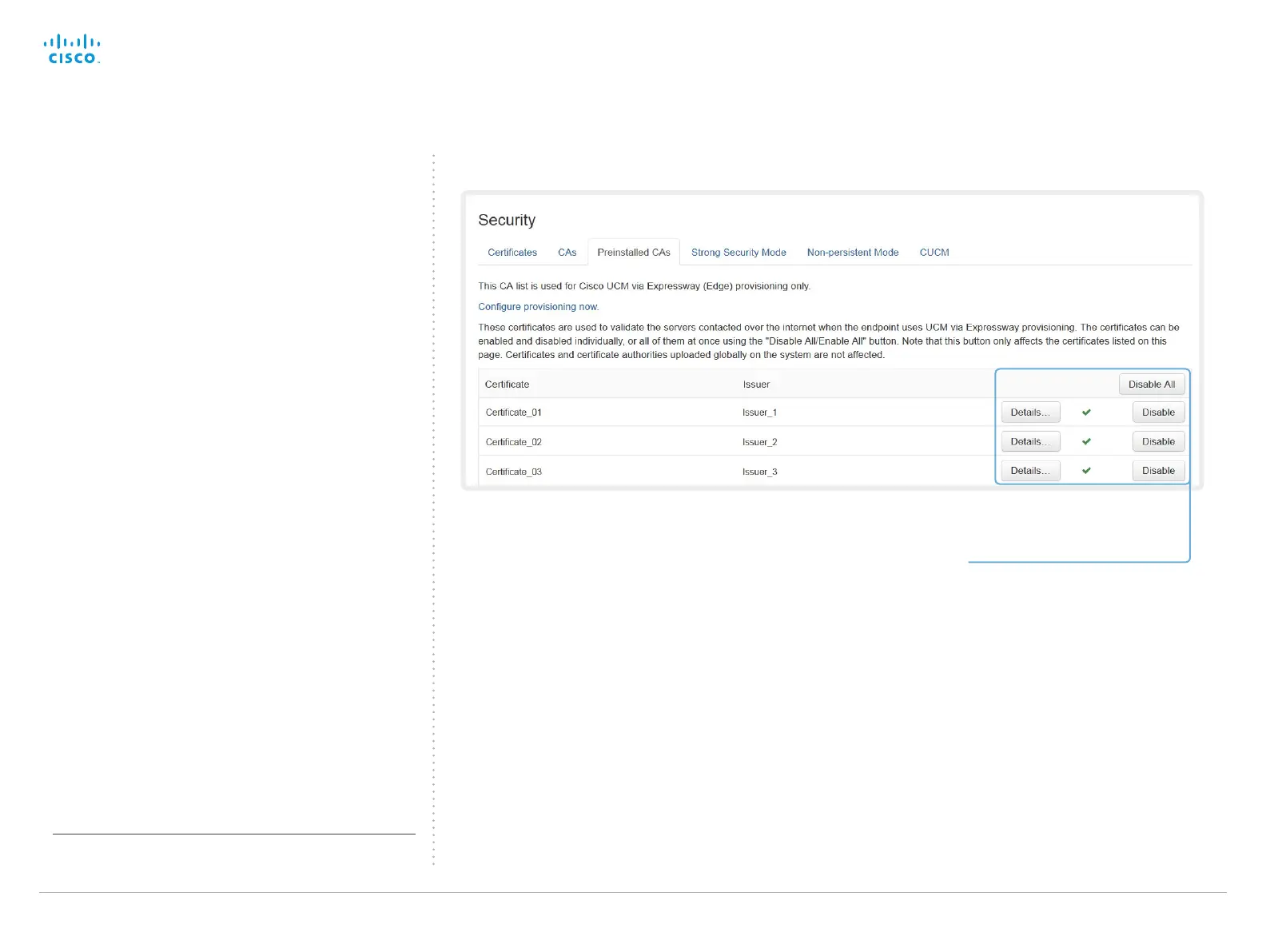
Task: Show details for Certificate_01
Action: (x=1030, y=412)
